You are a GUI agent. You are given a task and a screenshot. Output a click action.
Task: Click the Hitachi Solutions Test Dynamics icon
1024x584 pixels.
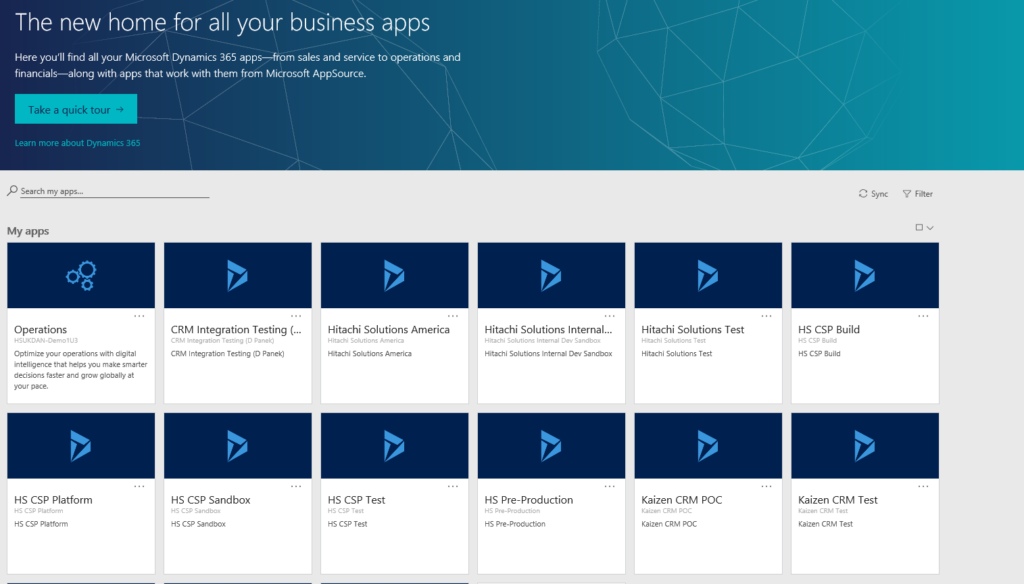click(708, 276)
